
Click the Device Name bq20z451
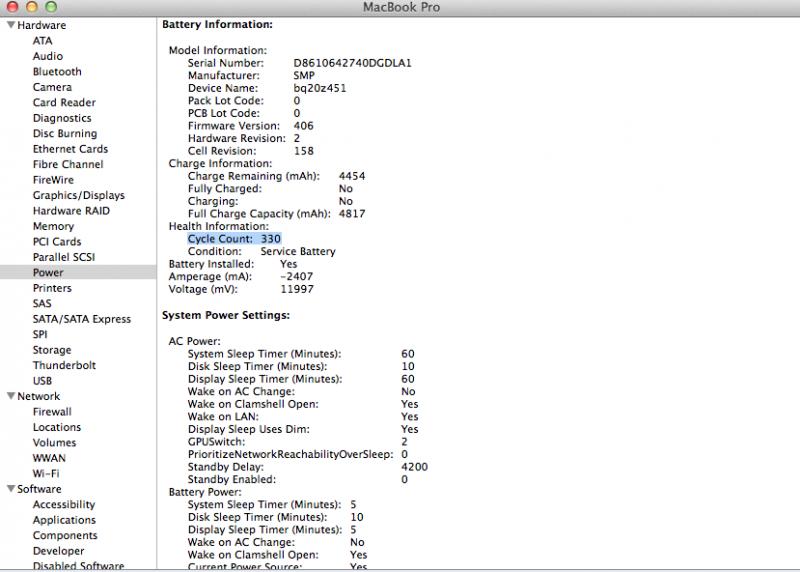pos(319,88)
